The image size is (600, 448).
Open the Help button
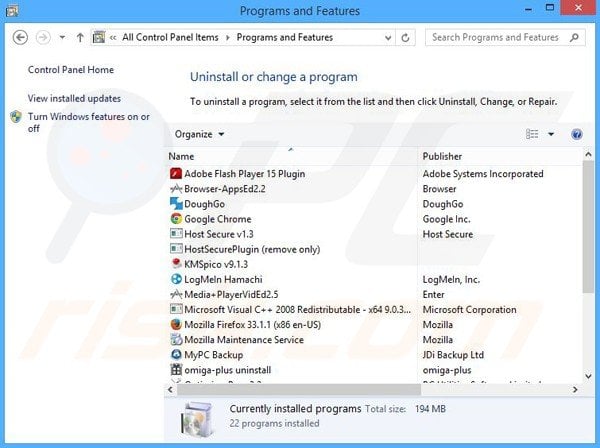(x=577, y=134)
